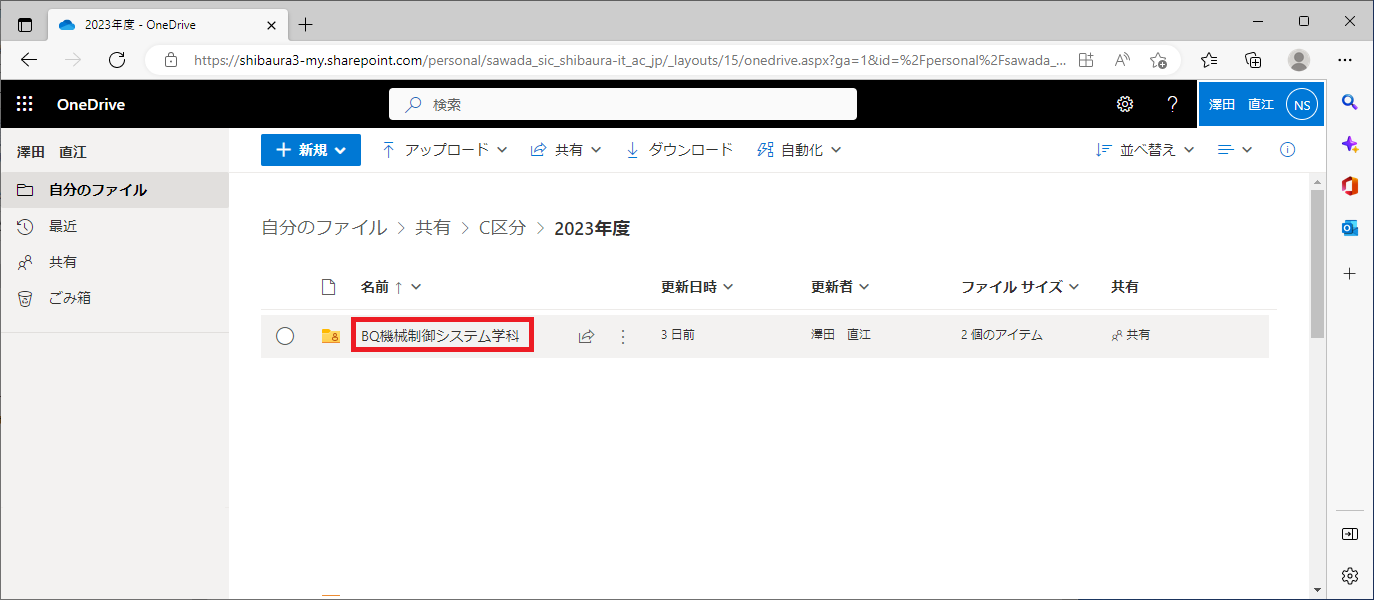Image resolution: width=1374 pixels, height=600 pixels.
Task: Add a sidebar app with plus icon
Action: (x=1350, y=273)
